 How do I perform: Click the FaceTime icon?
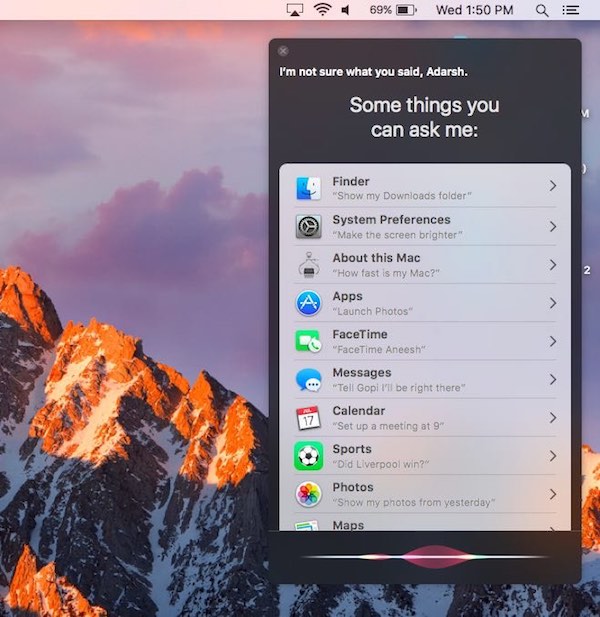coord(308,341)
